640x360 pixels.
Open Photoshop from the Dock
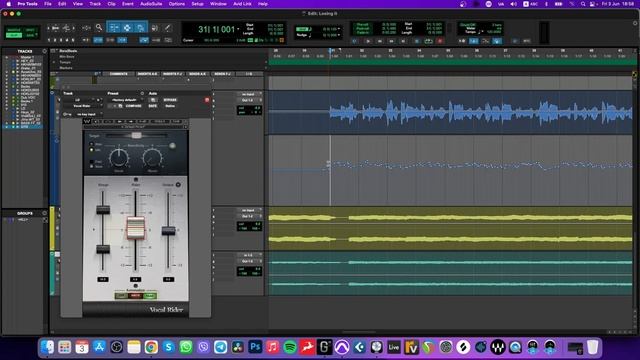click(255, 347)
